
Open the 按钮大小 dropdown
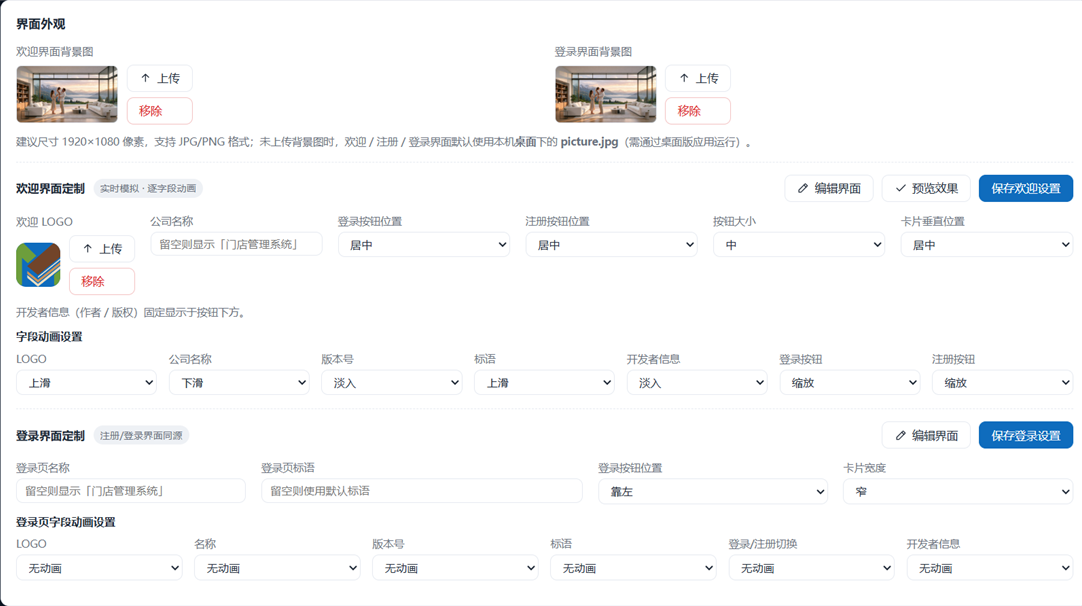click(x=799, y=244)
